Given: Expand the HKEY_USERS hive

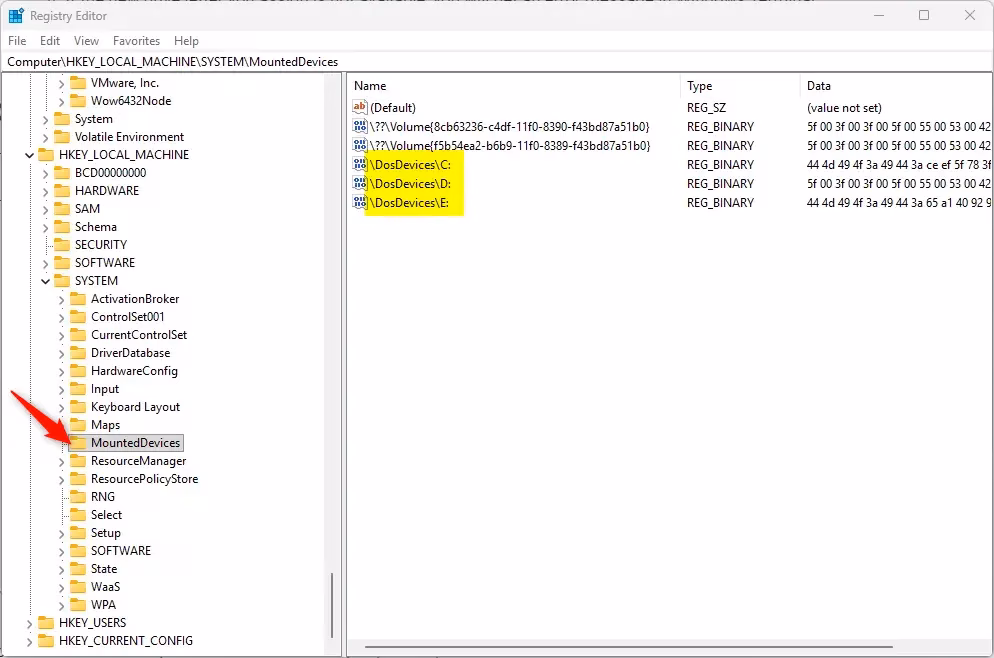Looking at the screenshot, I should [28, 623].
